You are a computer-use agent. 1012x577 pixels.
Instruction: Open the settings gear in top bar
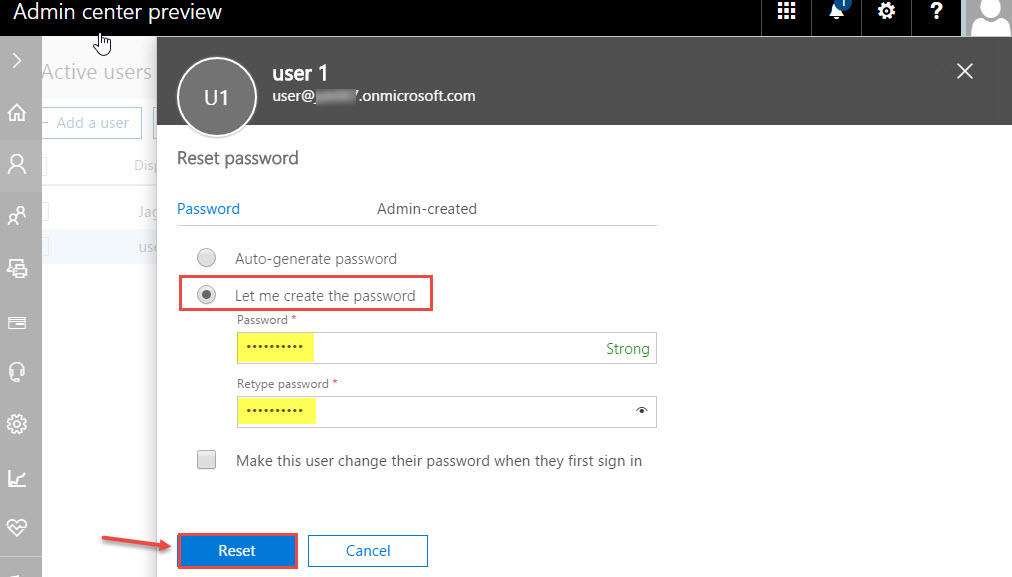[x=886, y=11]
